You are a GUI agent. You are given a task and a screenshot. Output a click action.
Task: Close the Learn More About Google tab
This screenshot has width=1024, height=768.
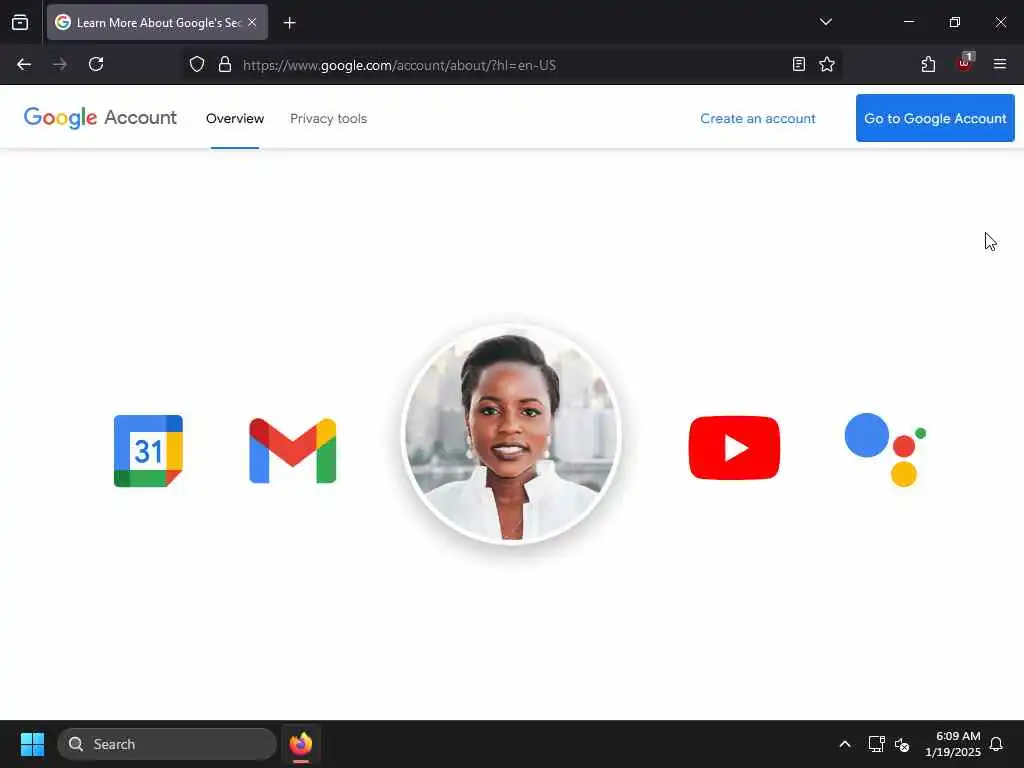pyautogui.click(x=252, y=22)
